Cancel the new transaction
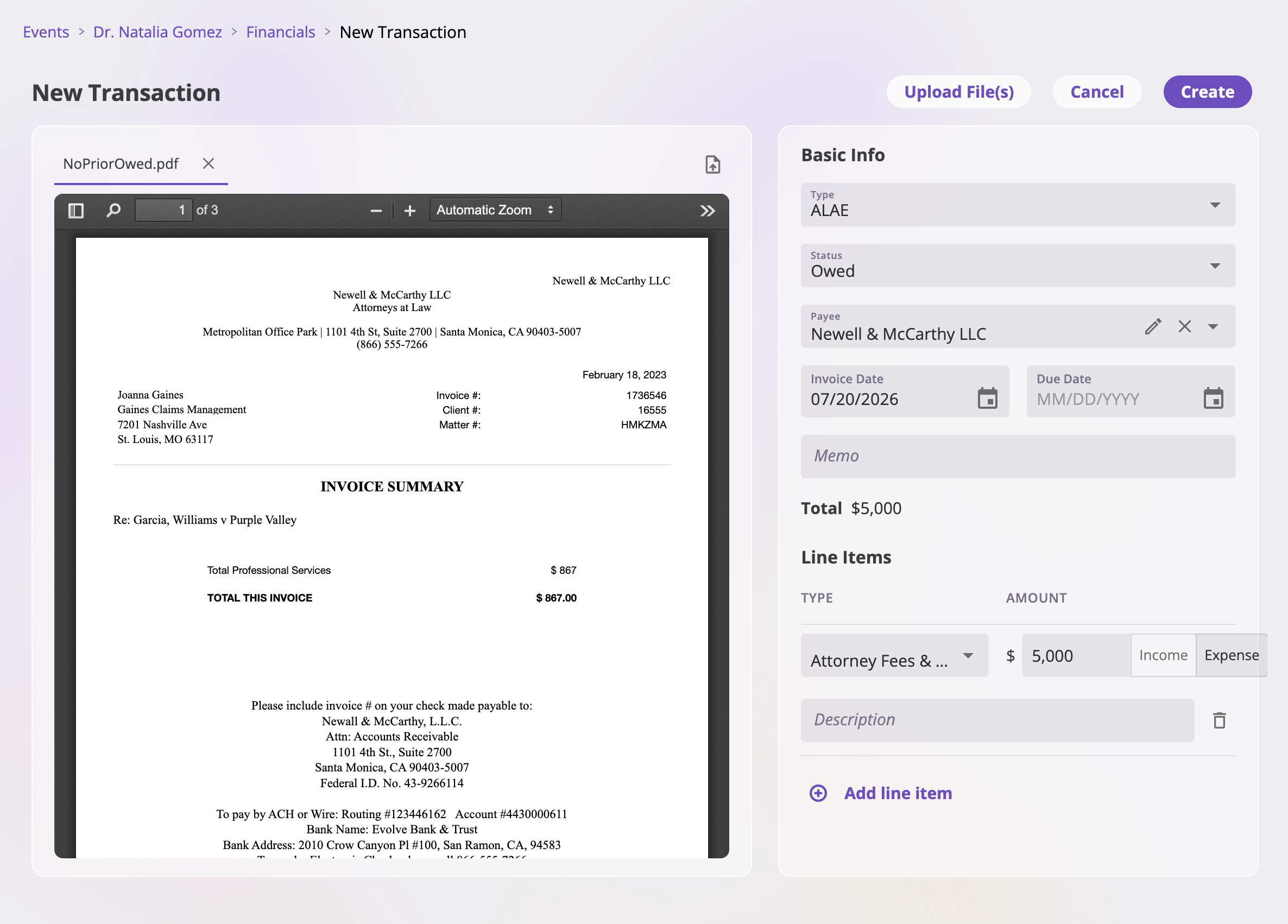 1097,92
